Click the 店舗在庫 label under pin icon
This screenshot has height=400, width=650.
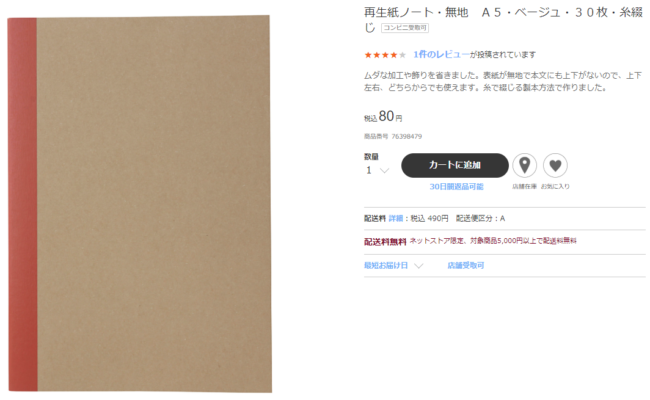pyautogui.click(x=524, y=187)
